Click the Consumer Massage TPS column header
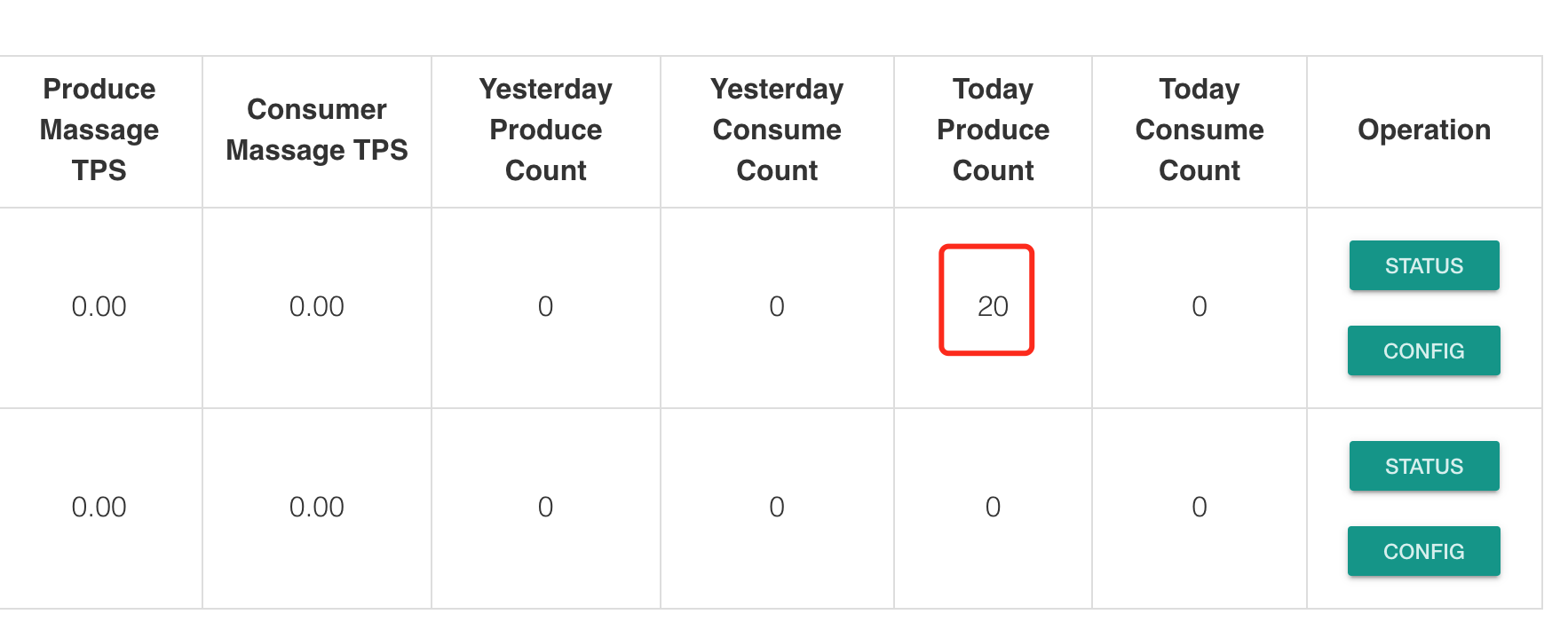This screenshot has height=630, width=1568. (317, 130)
